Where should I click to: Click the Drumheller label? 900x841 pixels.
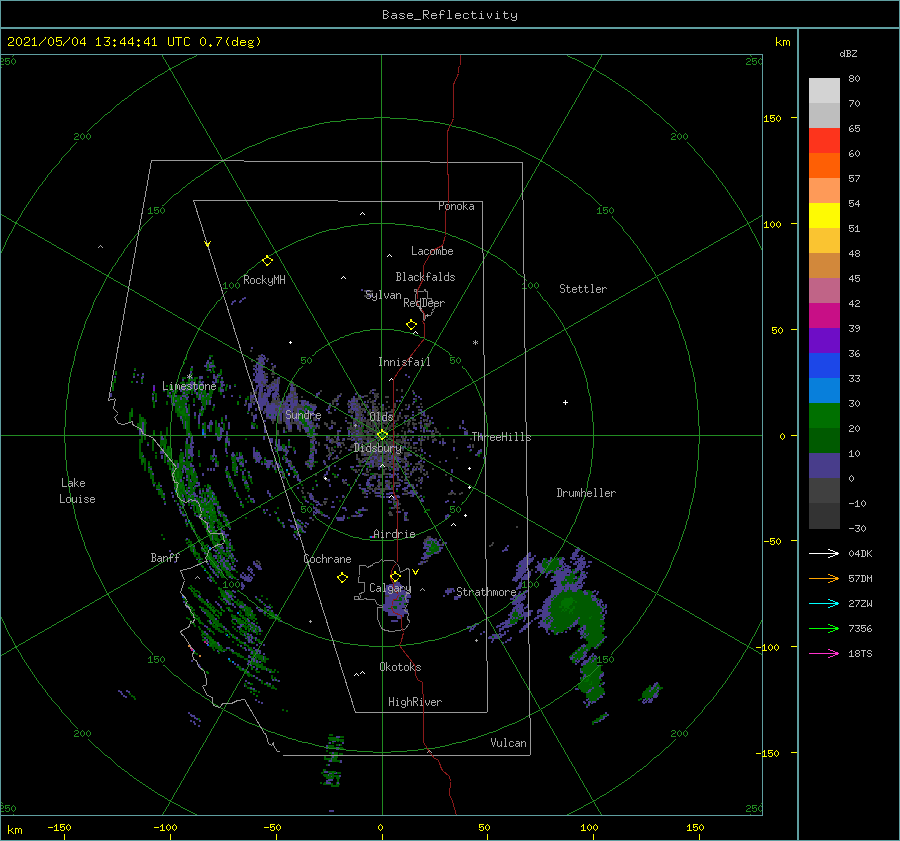pos(586,493)
